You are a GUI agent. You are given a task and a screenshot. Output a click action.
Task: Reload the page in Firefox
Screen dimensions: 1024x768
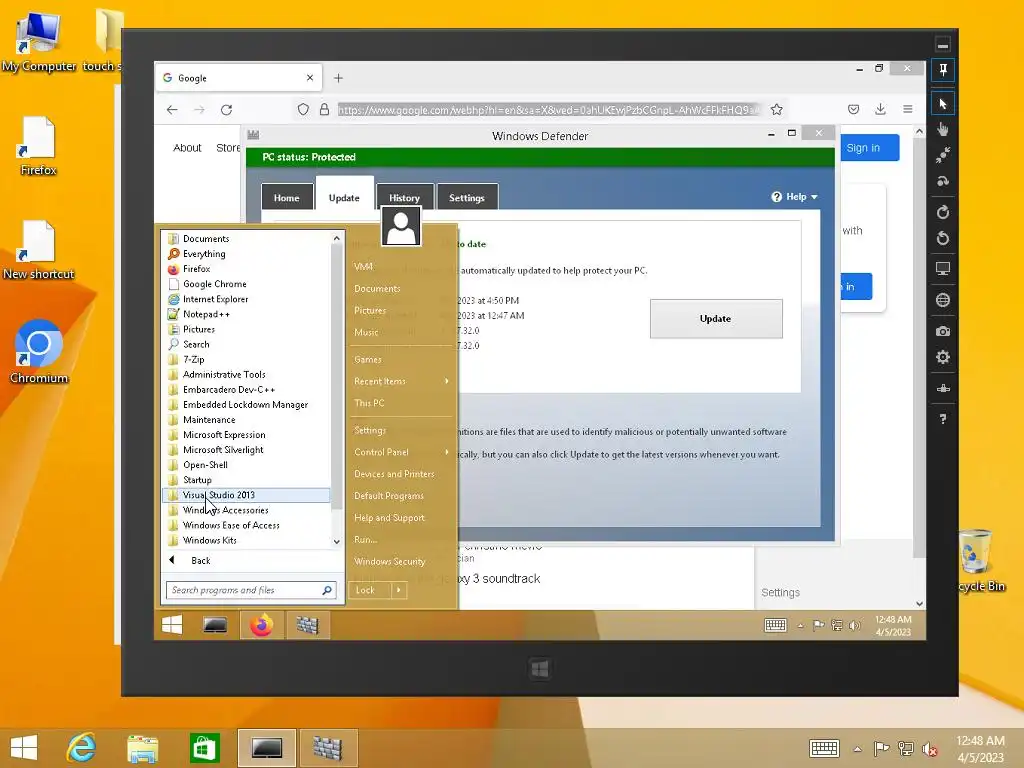click(x=227, y=110)
